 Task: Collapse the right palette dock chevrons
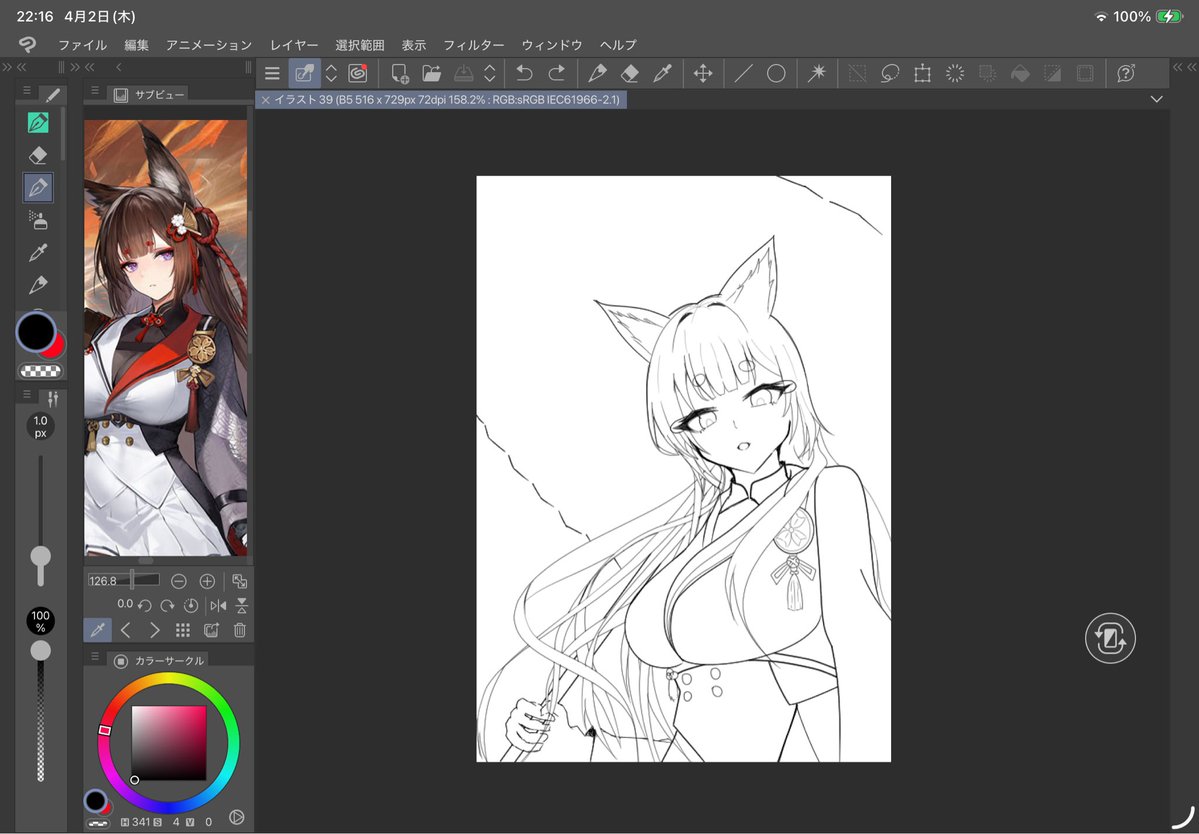[x=1184, y=67]
